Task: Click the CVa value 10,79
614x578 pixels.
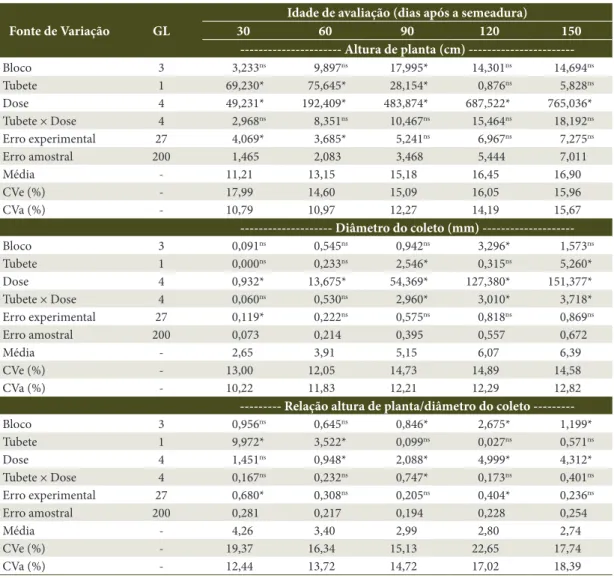Action: tap(239, 210)
